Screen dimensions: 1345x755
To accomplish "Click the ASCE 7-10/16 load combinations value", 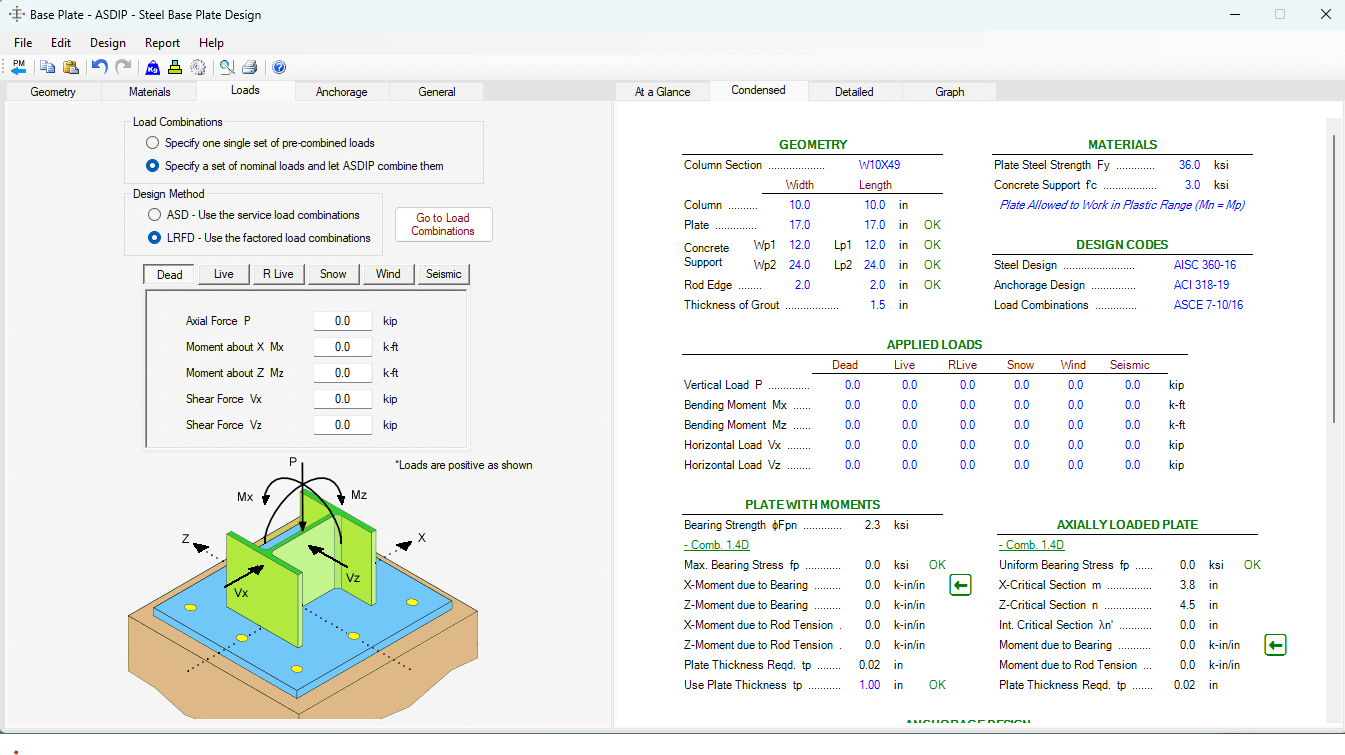I will (x=1209, y=305).
